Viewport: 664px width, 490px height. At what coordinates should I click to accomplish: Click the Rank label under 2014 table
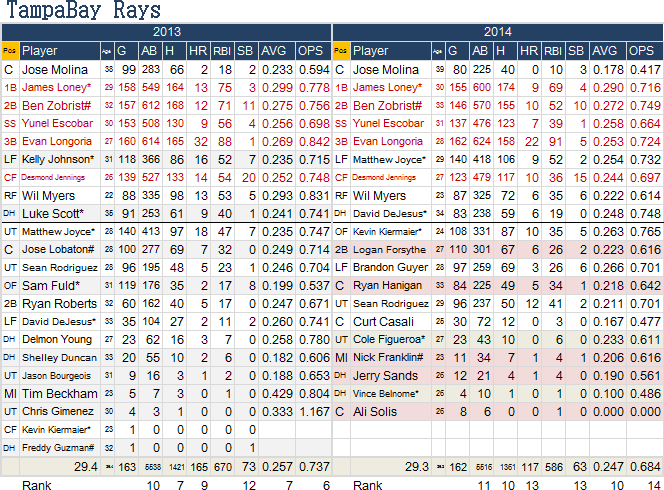(368, 485)
